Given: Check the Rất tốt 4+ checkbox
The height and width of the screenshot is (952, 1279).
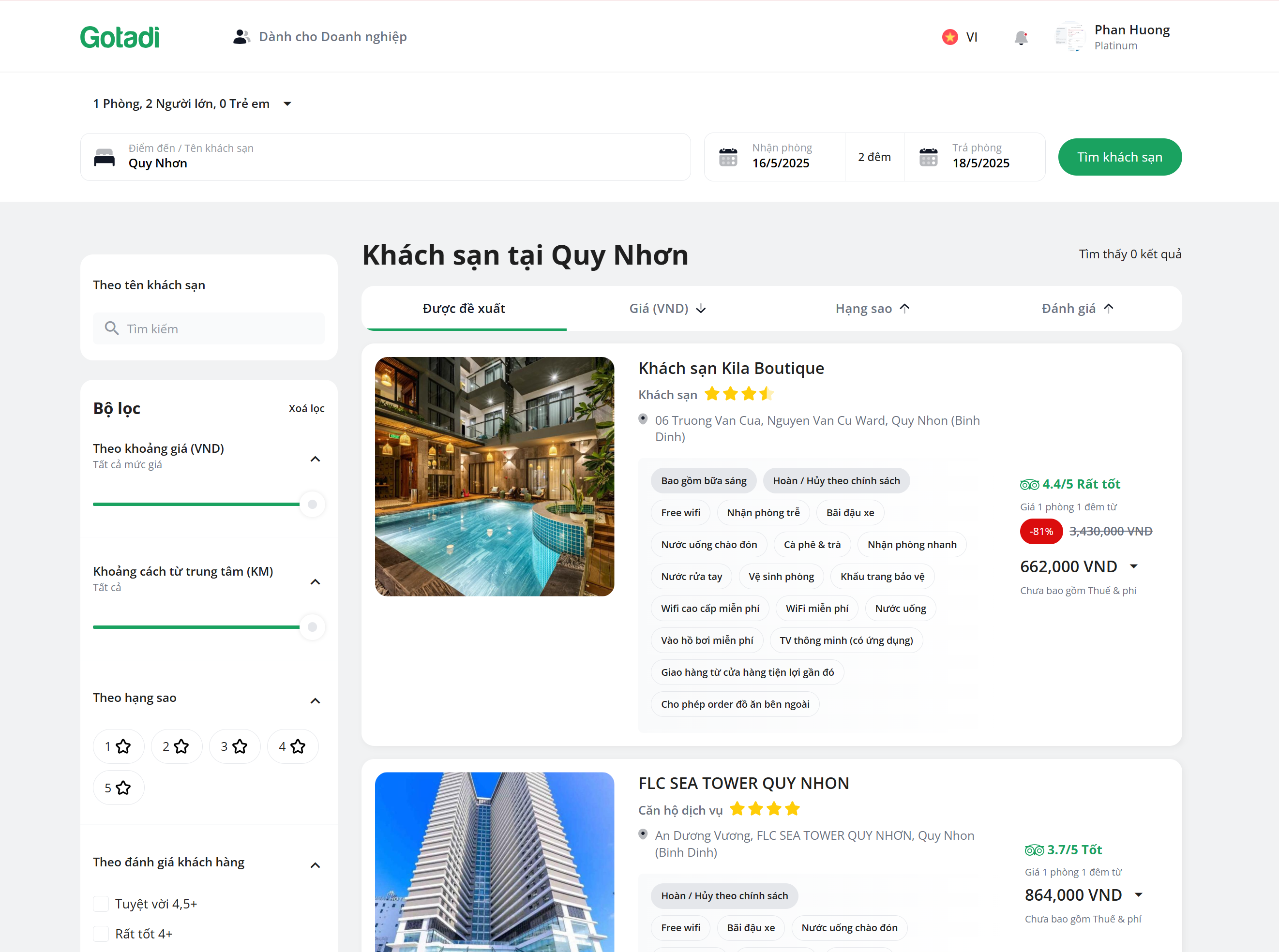Looking at the screenshot, I should point(101,934).
